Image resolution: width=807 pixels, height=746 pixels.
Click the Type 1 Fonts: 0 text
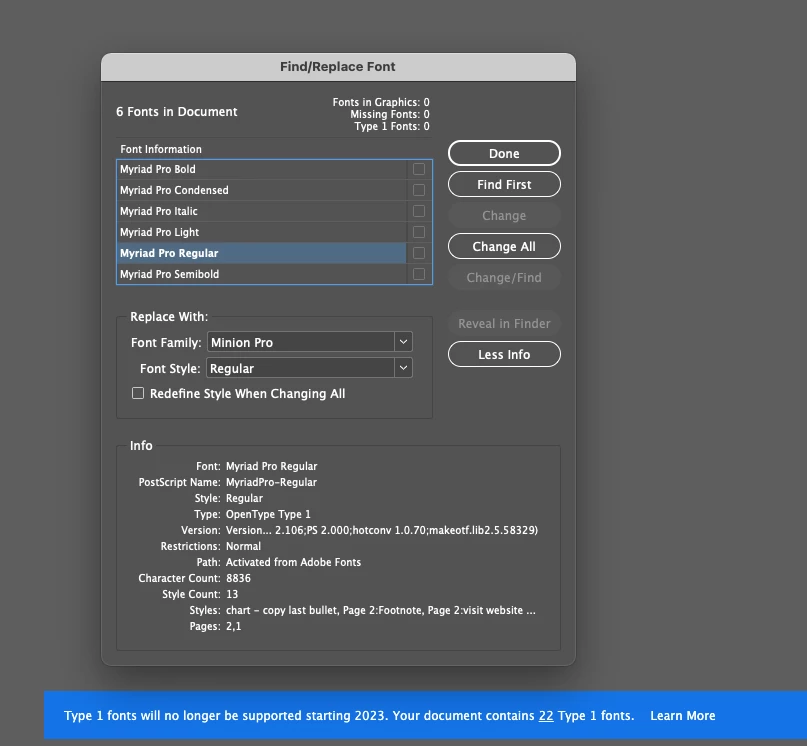click(392, 126)
